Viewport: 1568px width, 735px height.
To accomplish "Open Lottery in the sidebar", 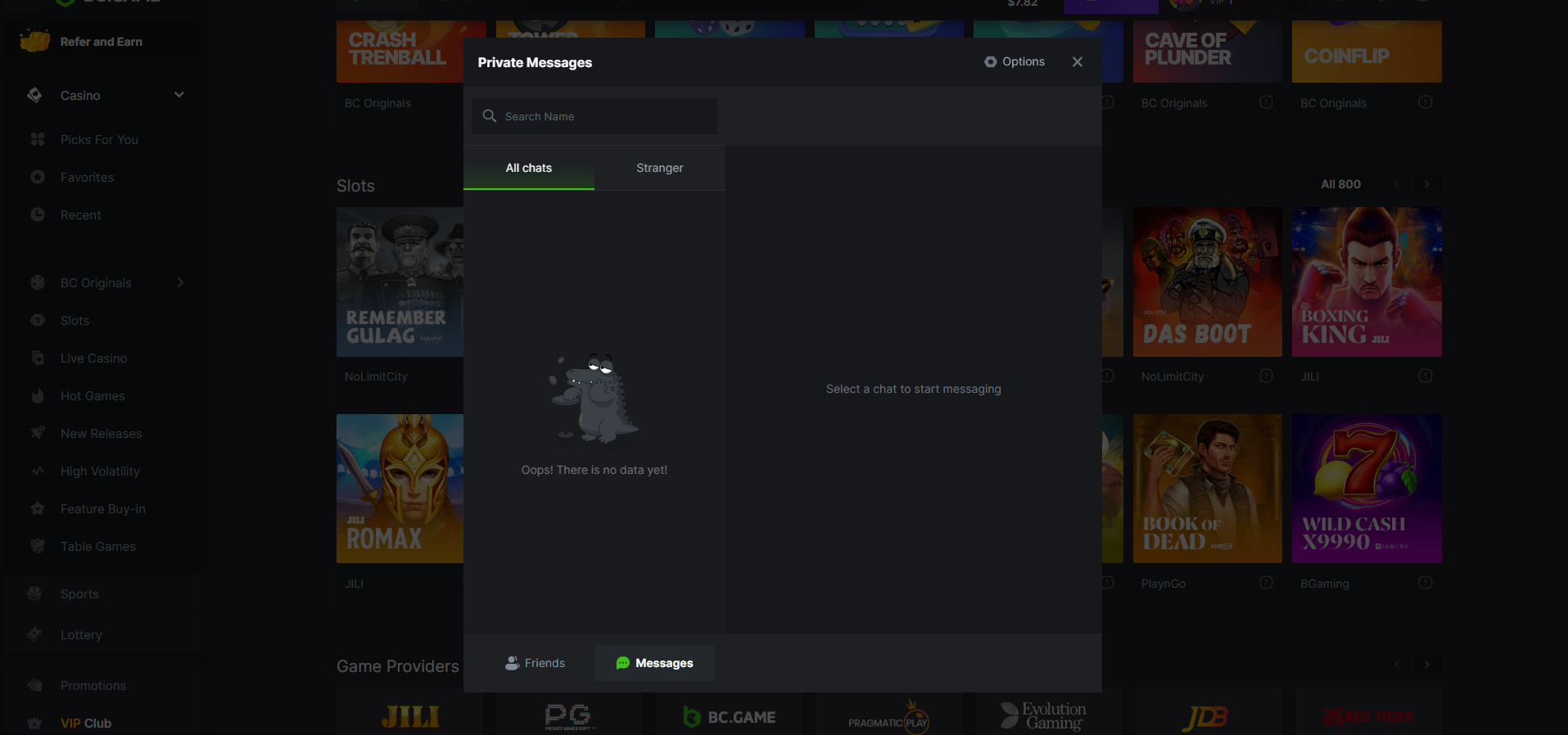I will pos(81,635).
